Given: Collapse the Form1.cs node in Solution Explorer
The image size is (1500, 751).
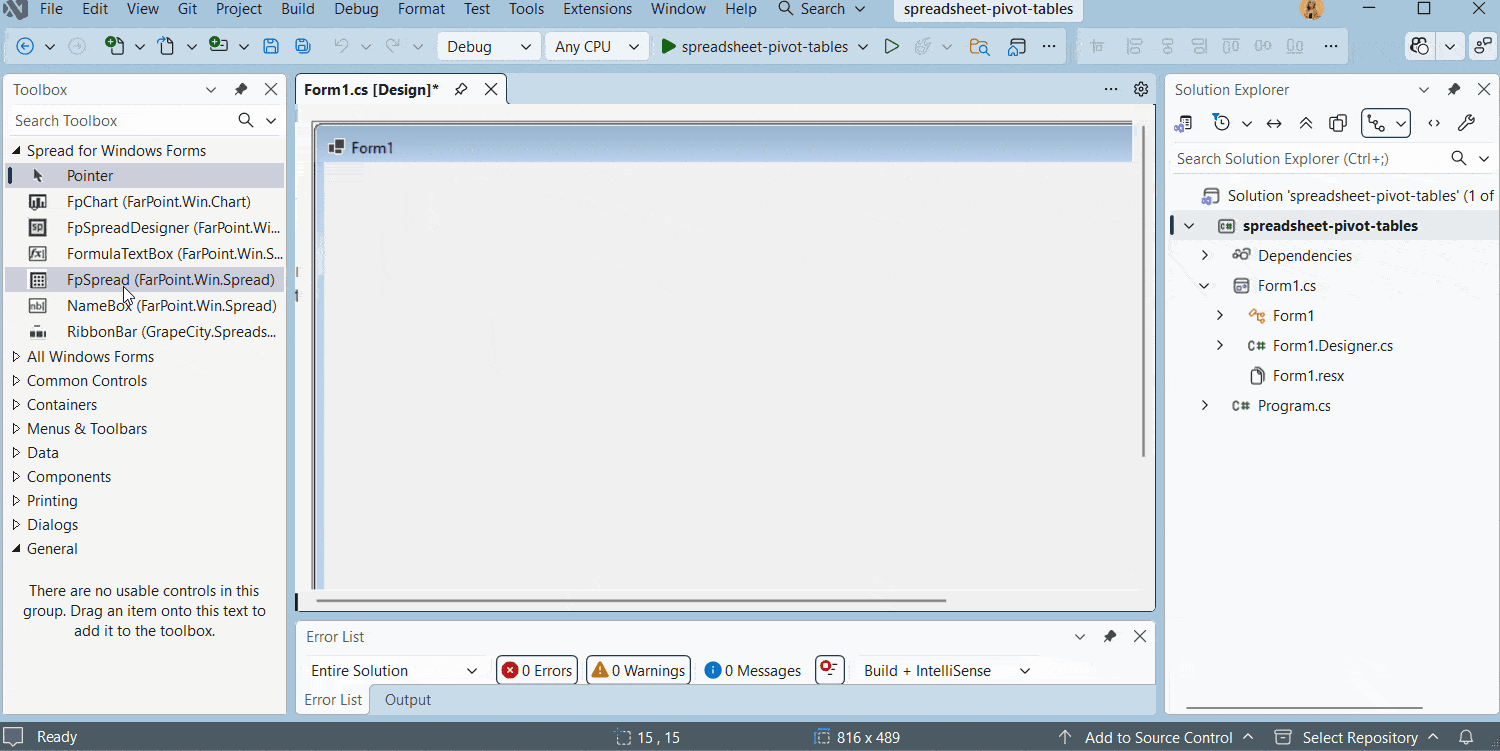Looking at the screenshot, I should click(1204, 285).
